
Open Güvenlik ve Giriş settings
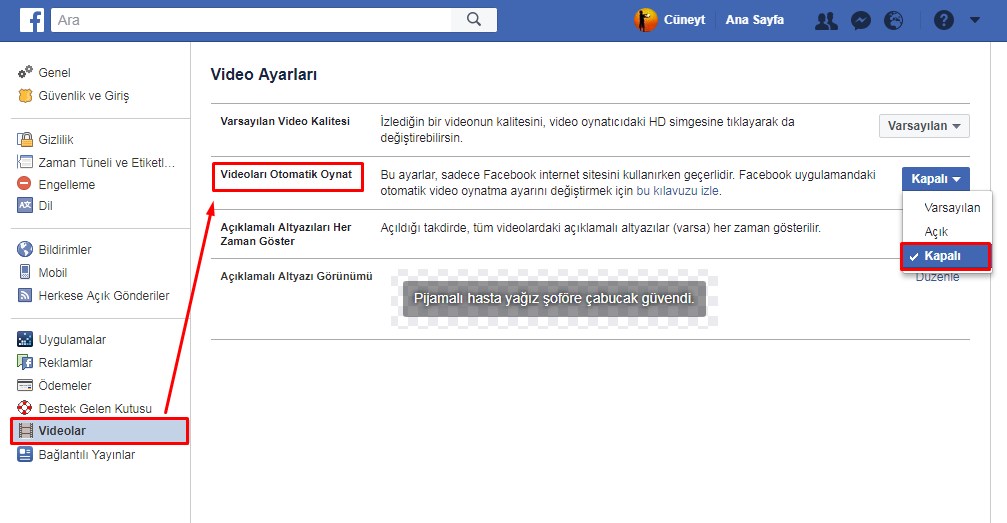[x=83, y=96]
